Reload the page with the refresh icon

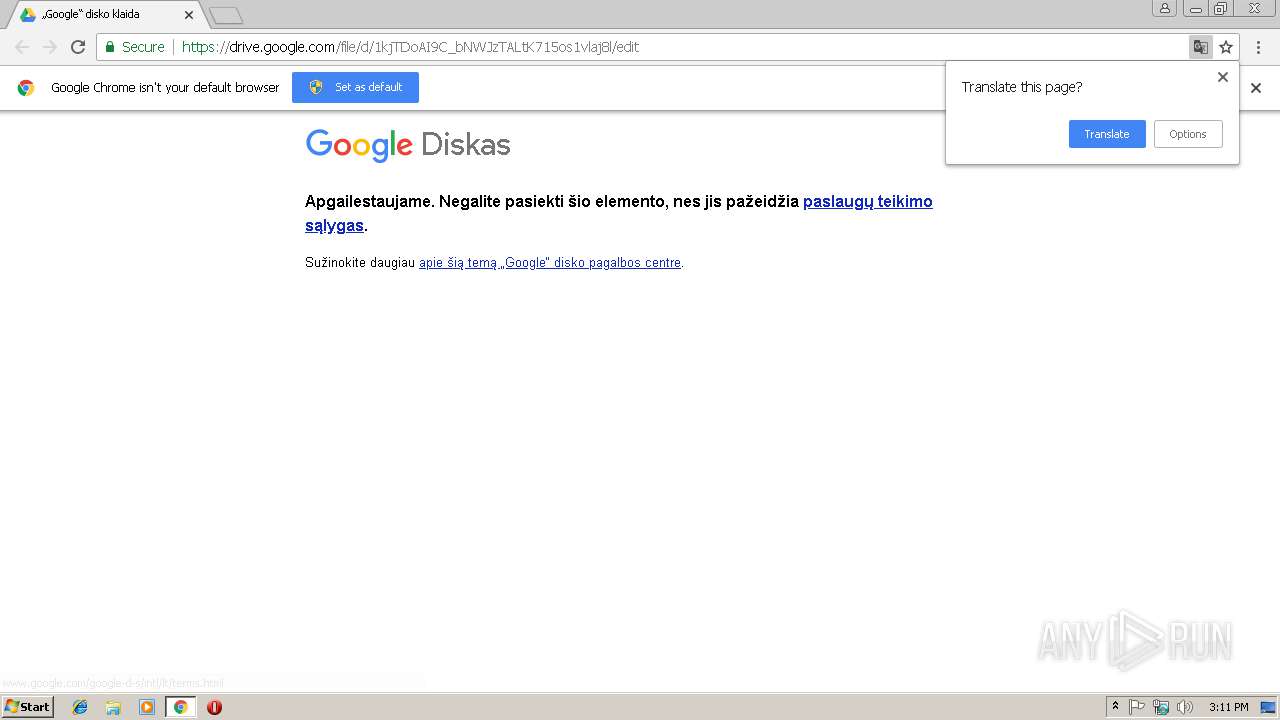pyautogui.click(x=78, y=47)
